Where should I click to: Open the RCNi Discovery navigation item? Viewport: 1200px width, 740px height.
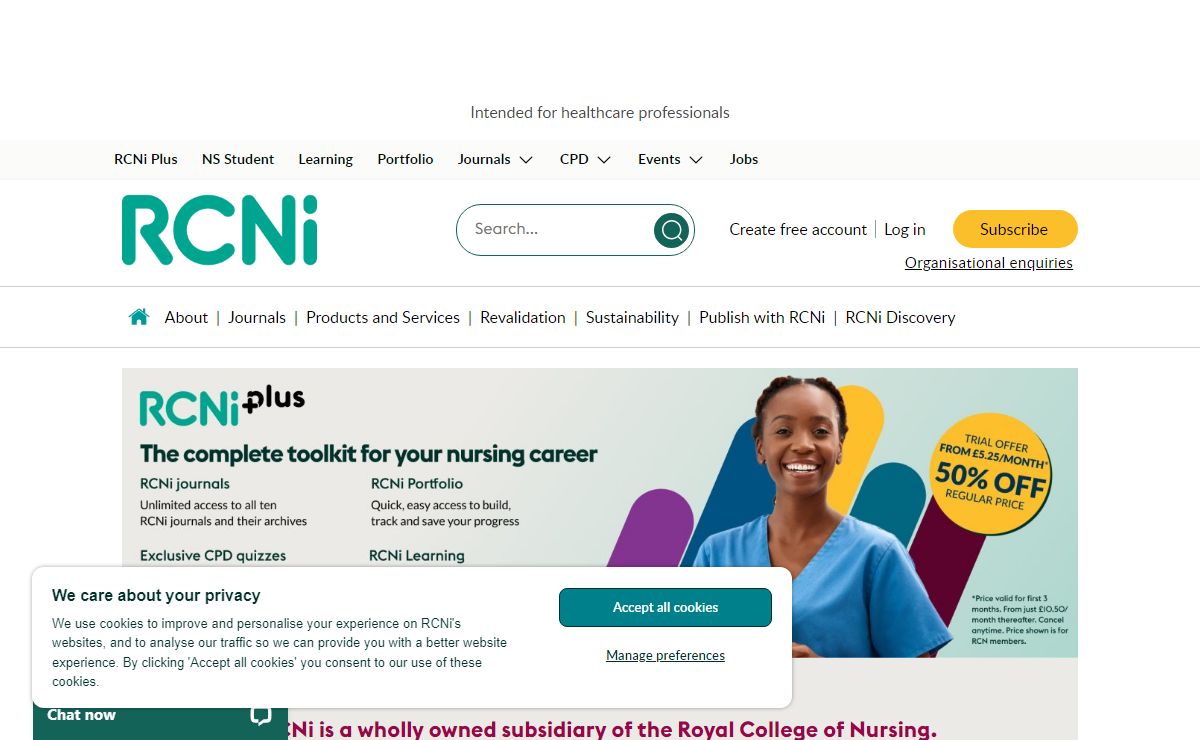[900, 317]
